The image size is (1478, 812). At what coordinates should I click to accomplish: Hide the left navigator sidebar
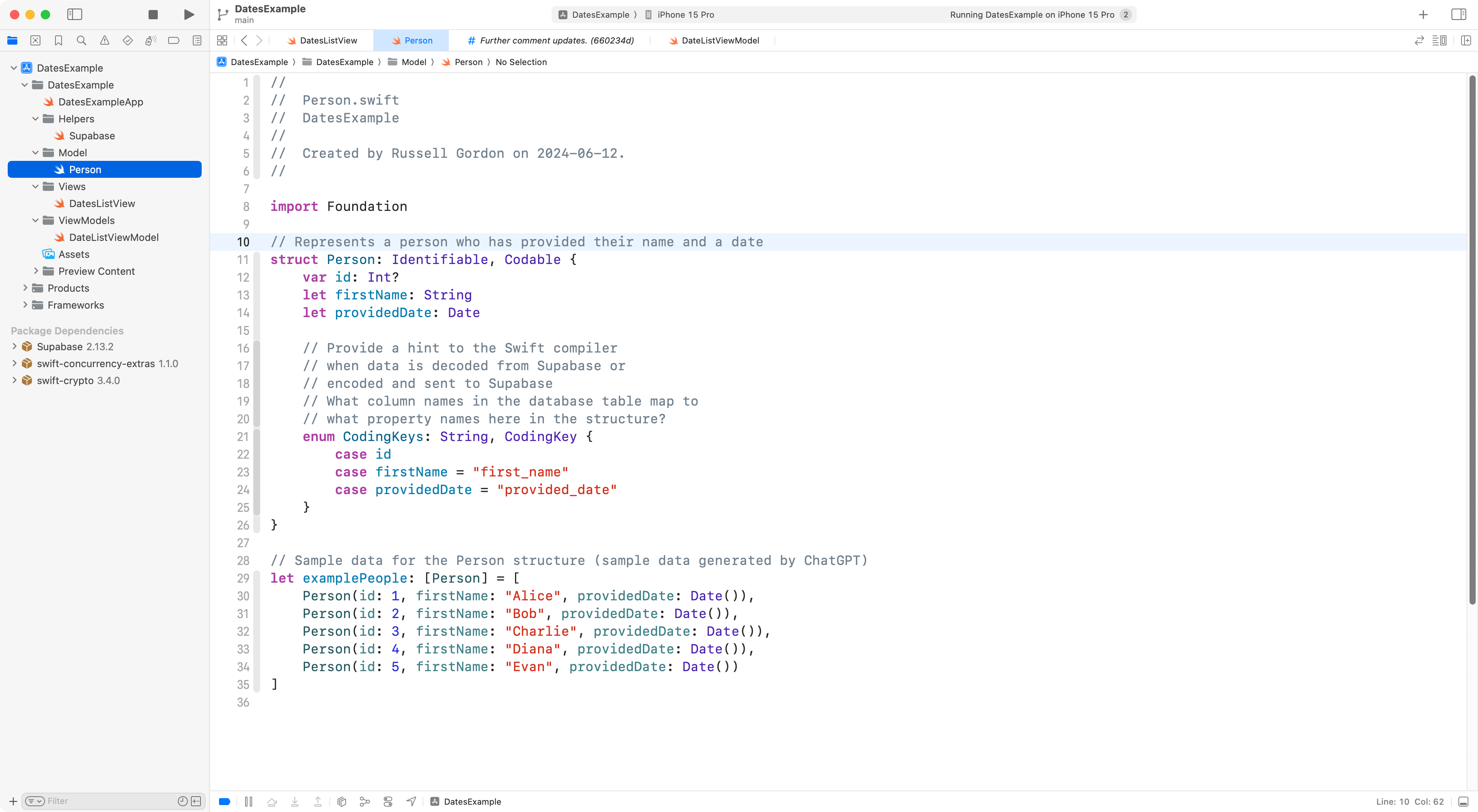(x=75, y=14)
